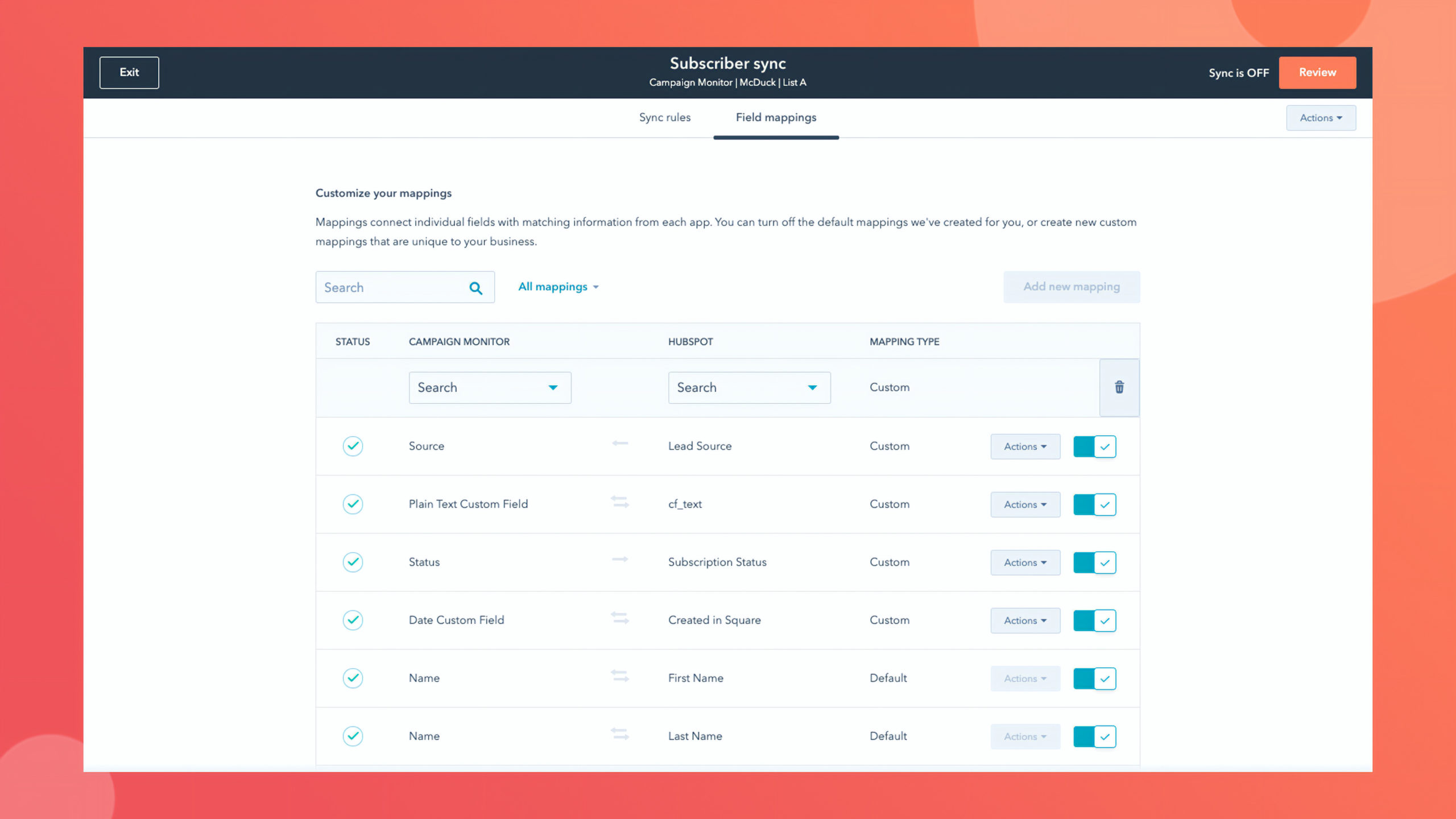Click sync direction arrow for Source mapping
Screen dimensions: 1456x819
620,444
